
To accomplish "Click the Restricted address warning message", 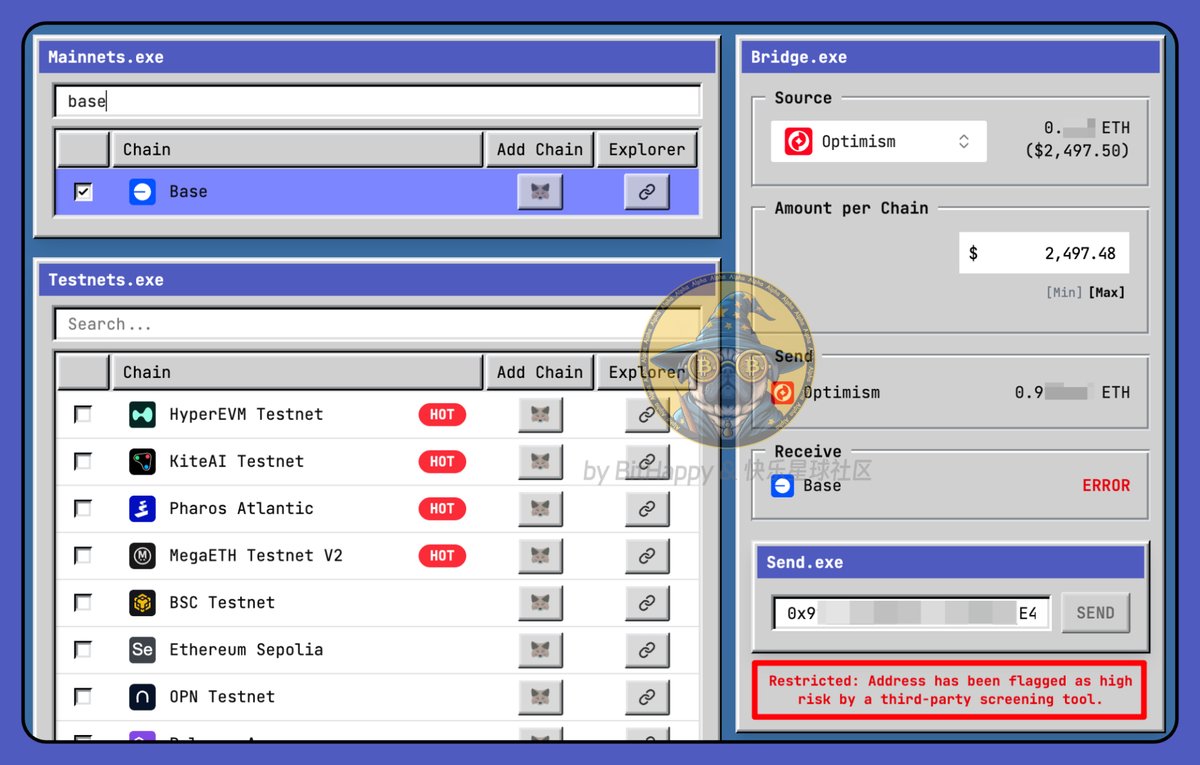I will point(950,690).
